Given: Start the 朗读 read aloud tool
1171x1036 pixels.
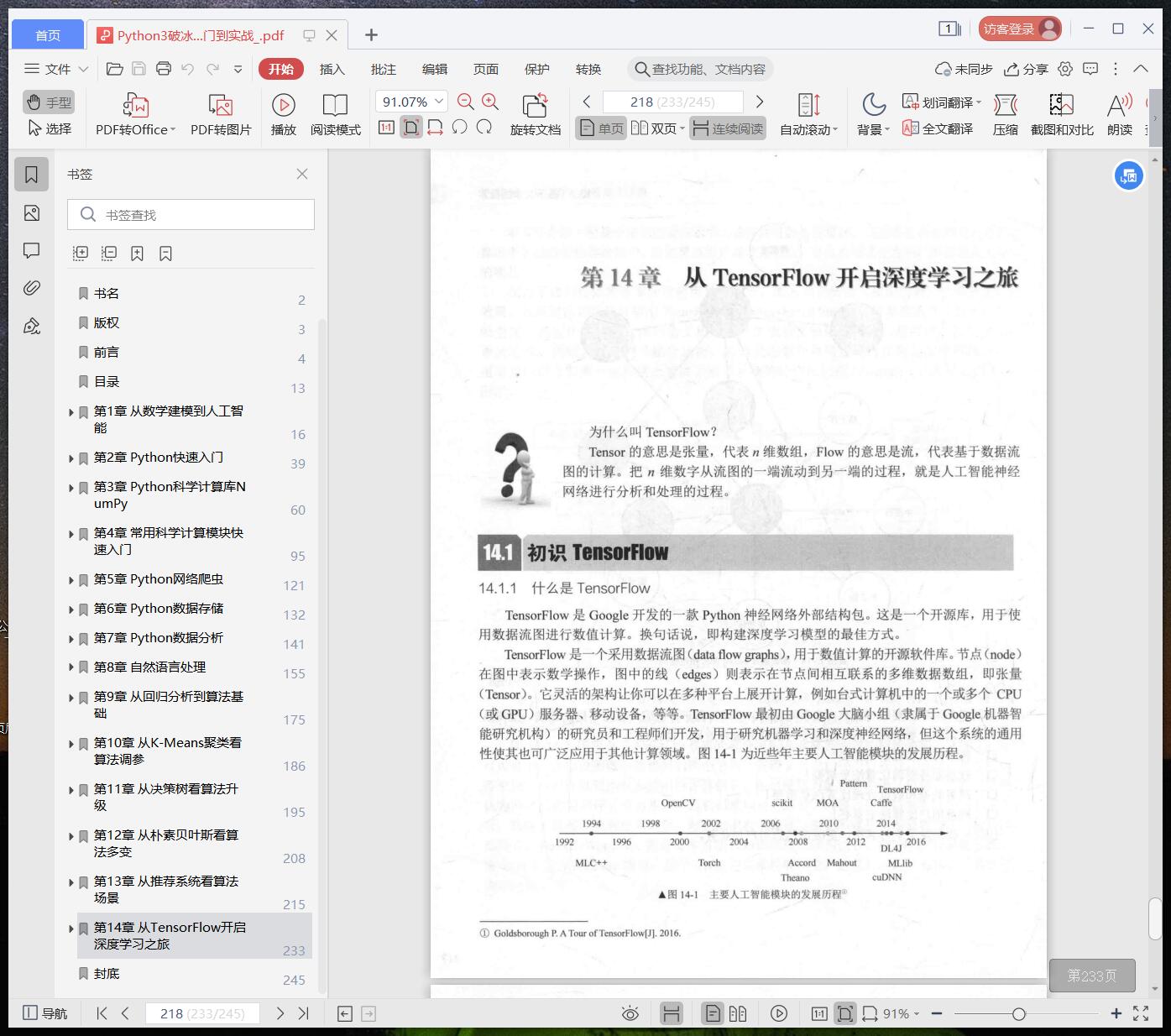Looking at the screenshot, I should coord(1120,115).
